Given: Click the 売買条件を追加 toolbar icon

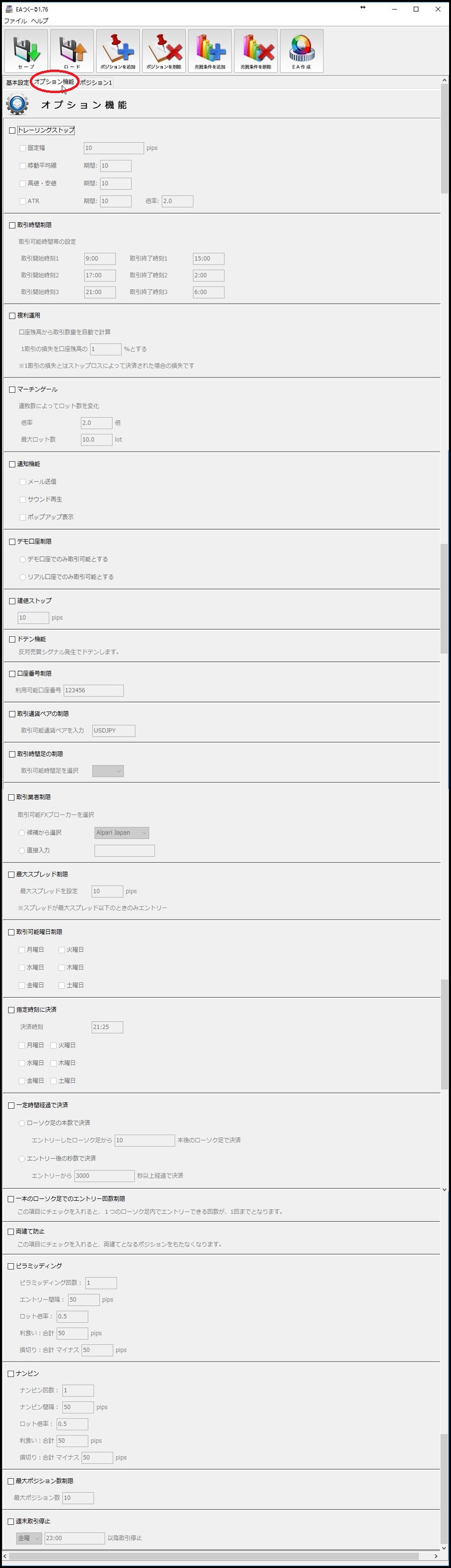Looking at the screenshot, I should [210, 51].
